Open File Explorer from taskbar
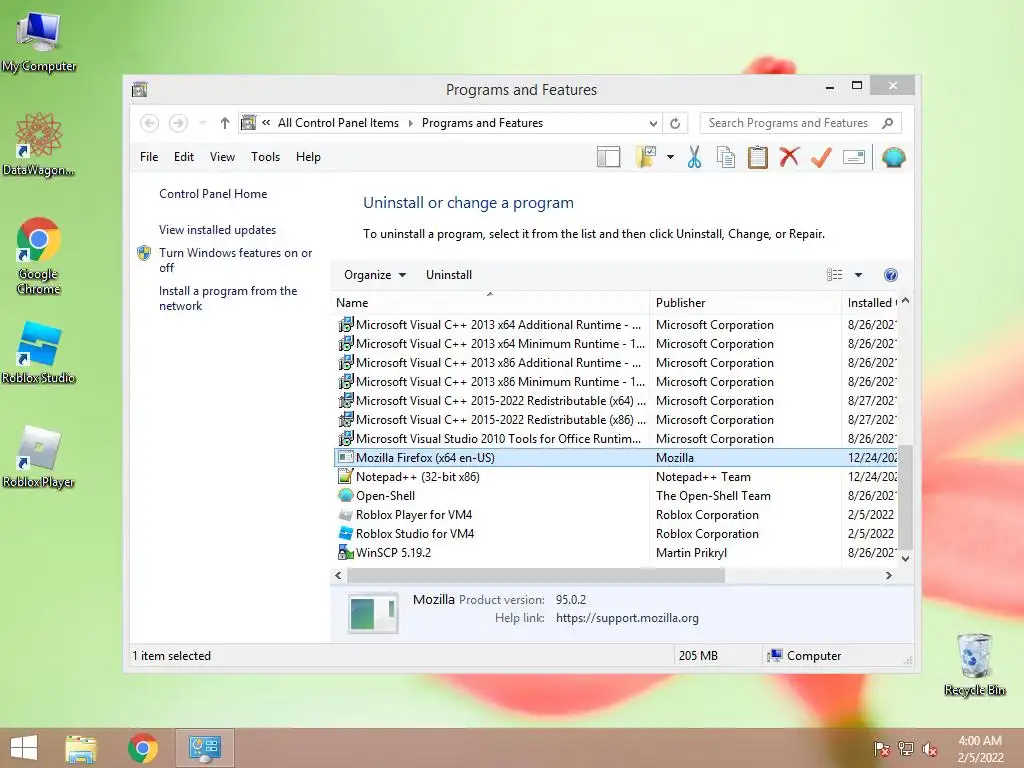Image resolution: width=1024 pixels, height=768 pixels. click(81, 748)
